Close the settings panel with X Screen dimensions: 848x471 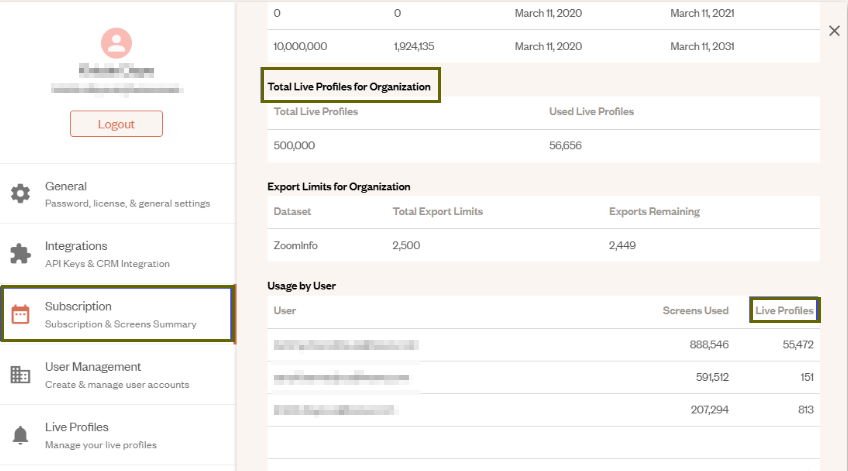[x=834, y=31]
